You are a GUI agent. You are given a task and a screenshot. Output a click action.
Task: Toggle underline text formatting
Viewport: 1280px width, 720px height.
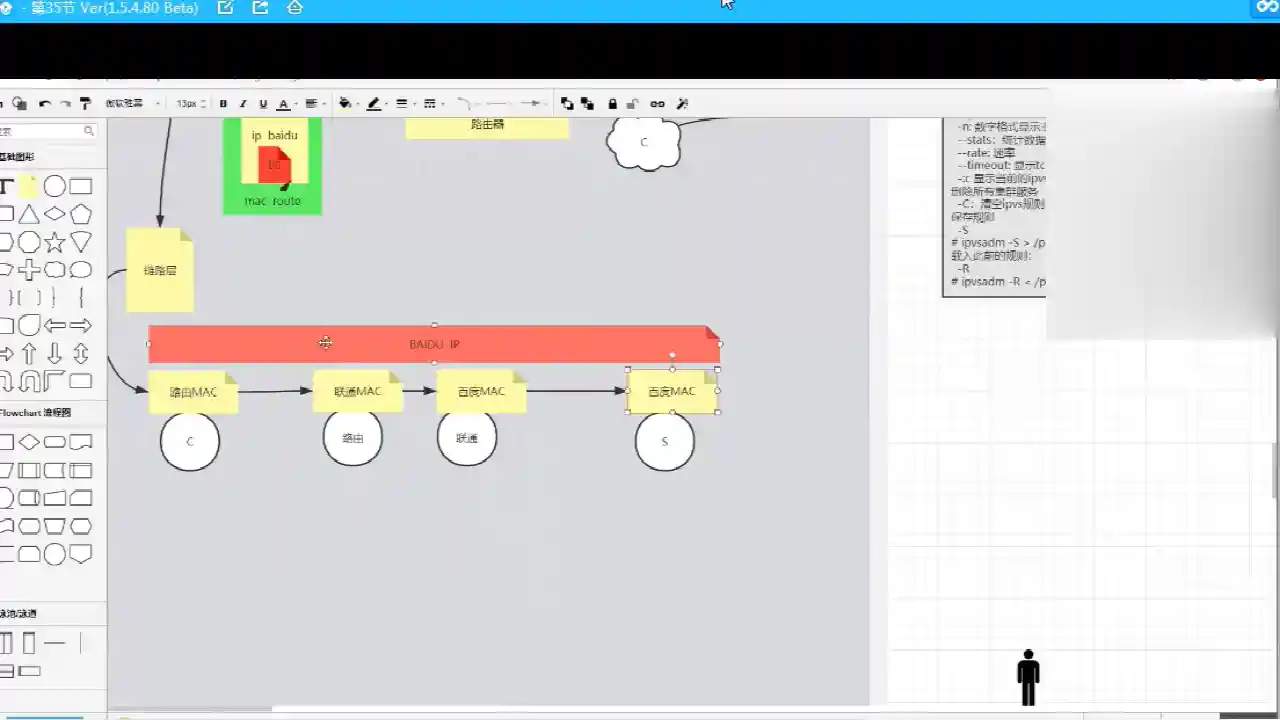tap(263, 104)
